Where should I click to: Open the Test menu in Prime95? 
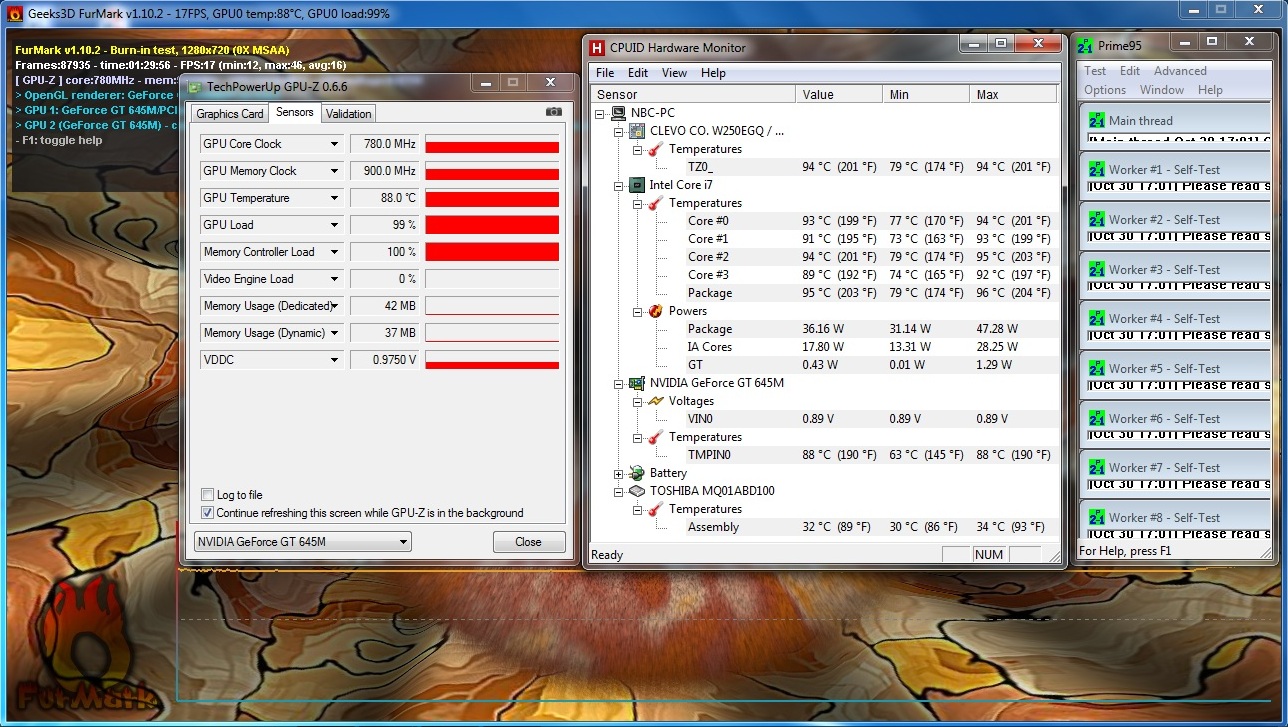[1095, 71]
